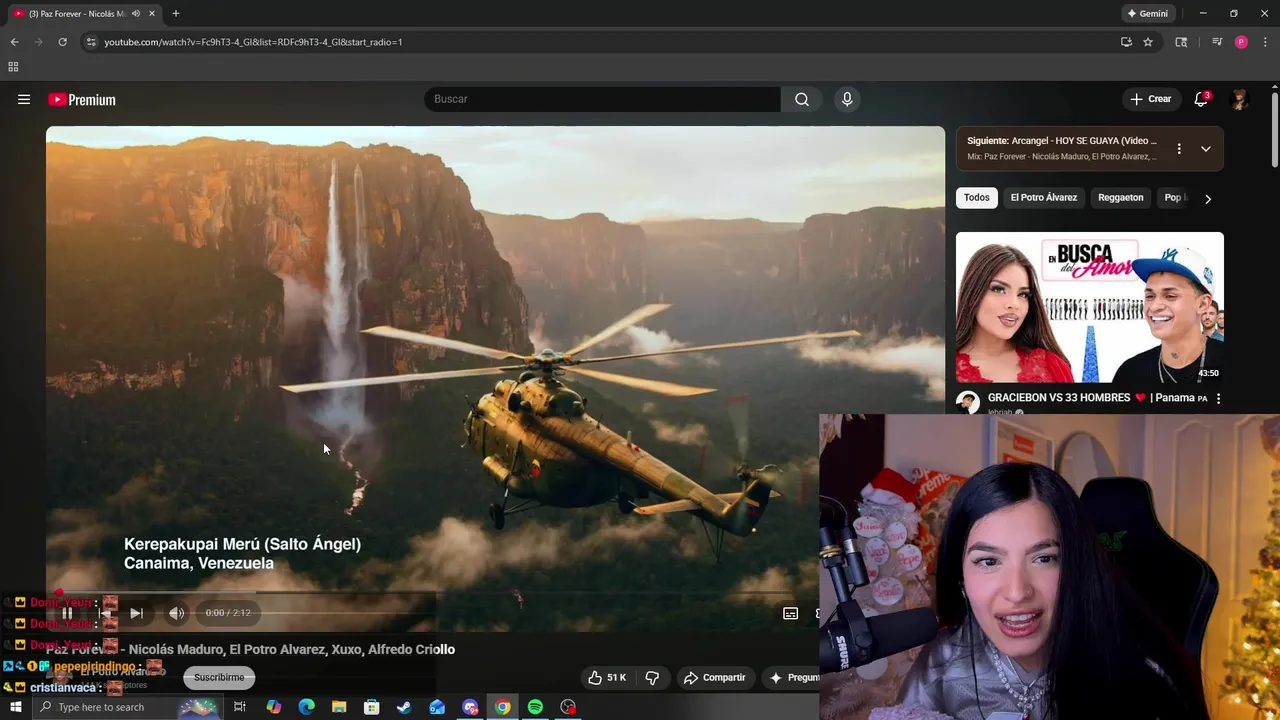Image resolution: width=1280 pixels, height=720 pixels.
Task: Show more filter chips with right arrow
Action: (x=1207, y=198)
